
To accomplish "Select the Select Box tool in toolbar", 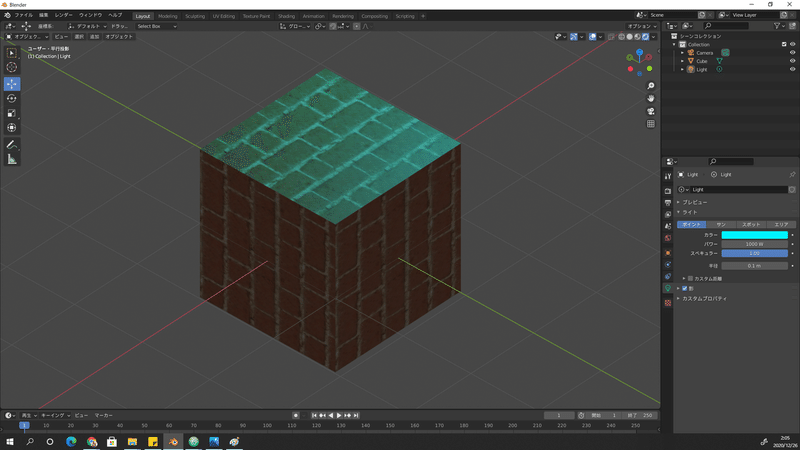I will pyautogui.click(x=12, y=53).
